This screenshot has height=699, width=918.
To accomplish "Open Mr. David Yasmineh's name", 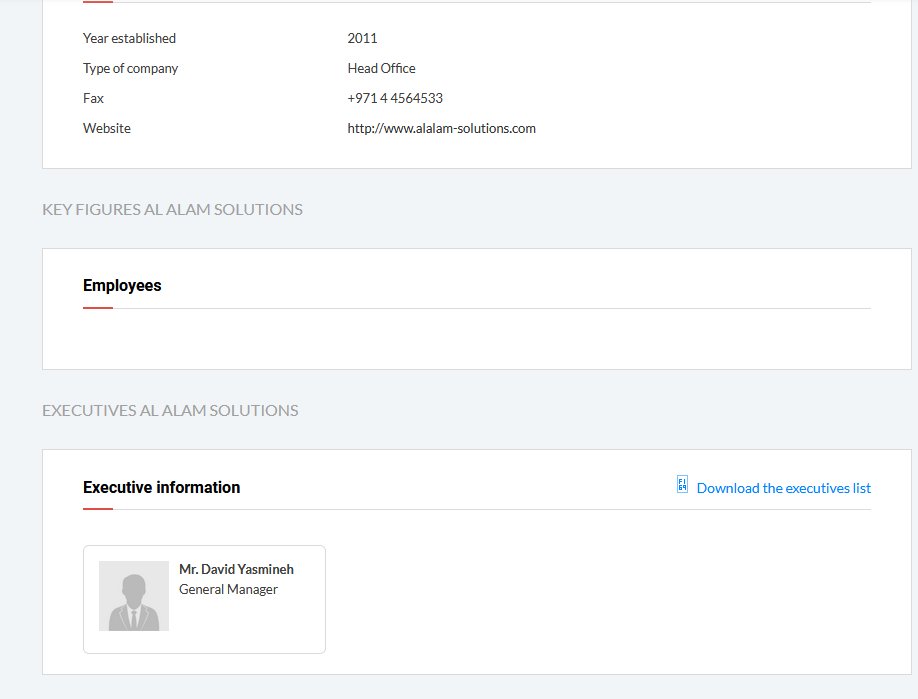I will (236, 569).
